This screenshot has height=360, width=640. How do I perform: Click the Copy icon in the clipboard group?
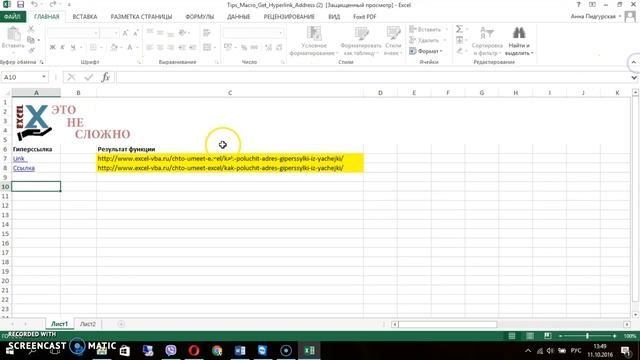(x=31, y=40)
